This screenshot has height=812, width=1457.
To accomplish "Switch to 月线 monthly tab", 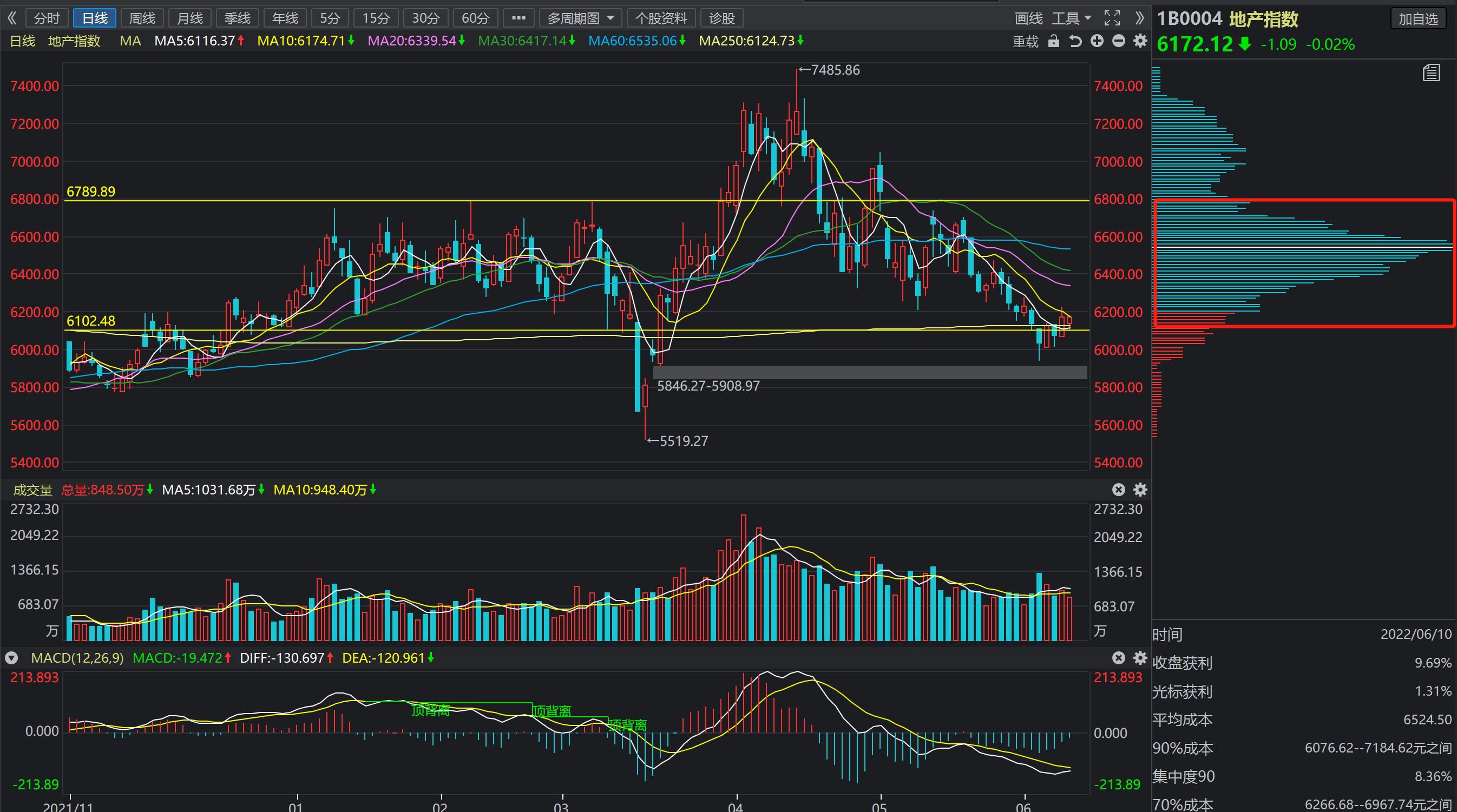I will 189,18.
